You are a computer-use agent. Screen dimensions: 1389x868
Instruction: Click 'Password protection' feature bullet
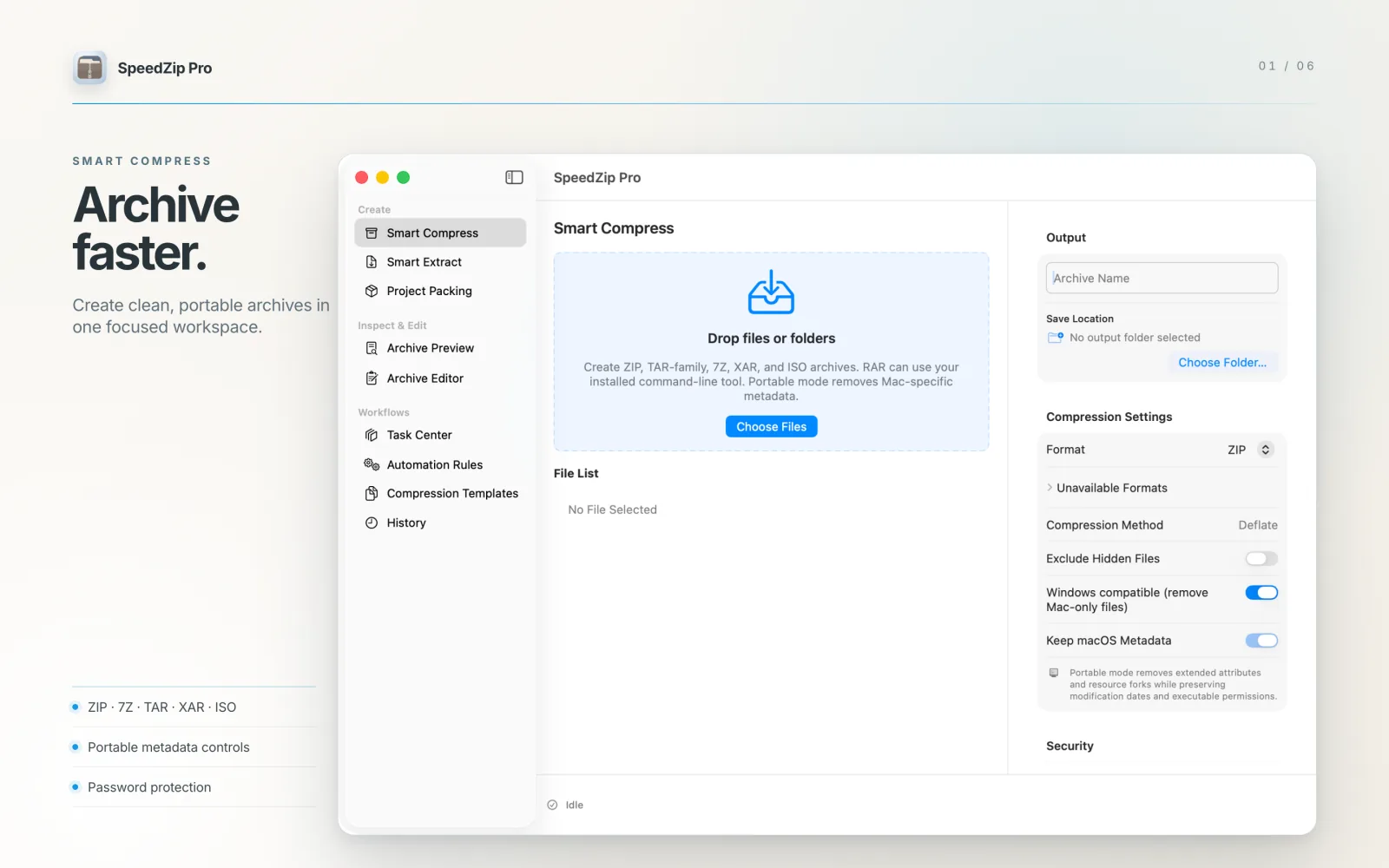[x=149, y=787]
